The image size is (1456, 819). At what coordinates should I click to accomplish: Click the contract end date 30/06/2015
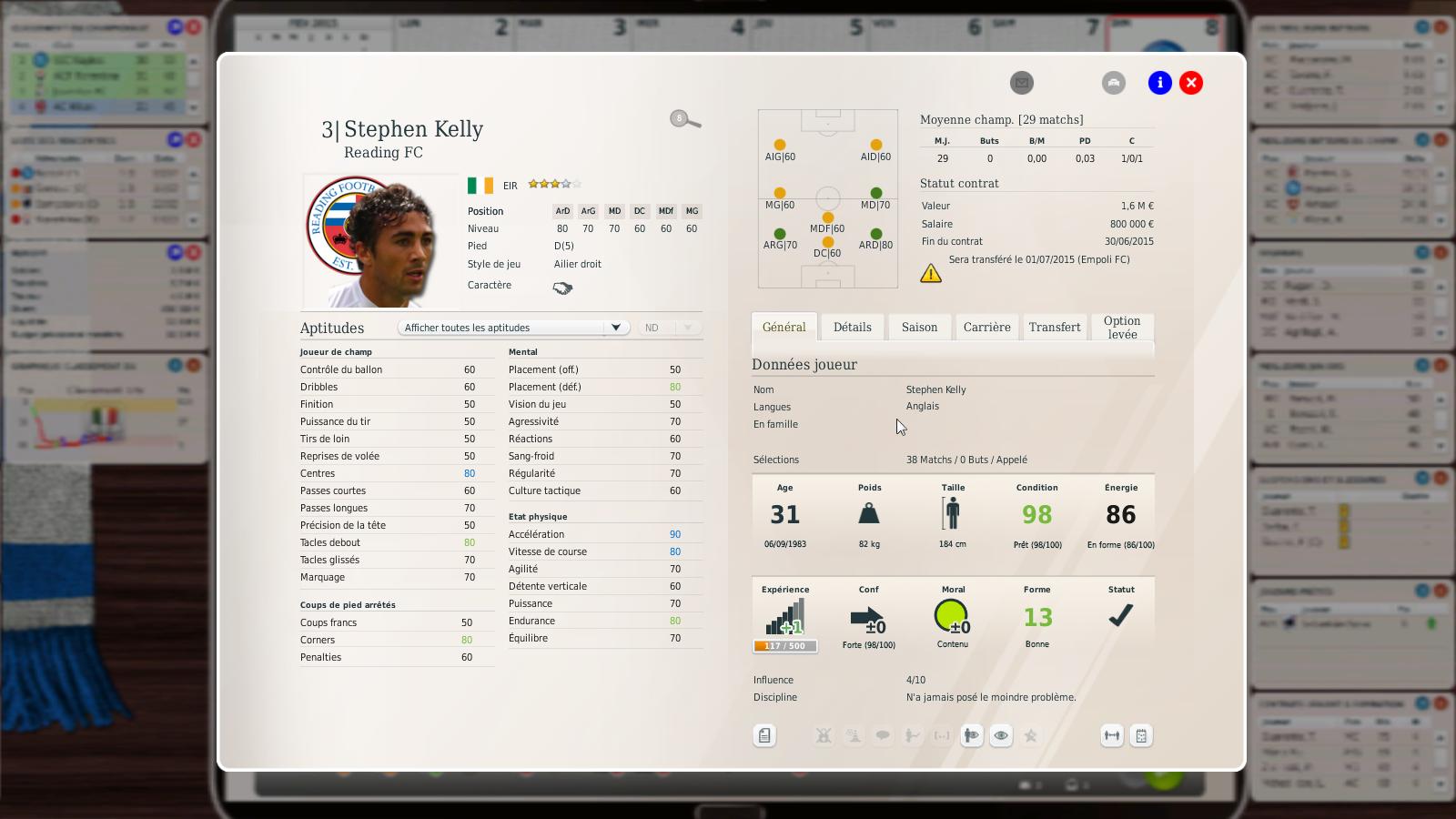click(1128, 241)
